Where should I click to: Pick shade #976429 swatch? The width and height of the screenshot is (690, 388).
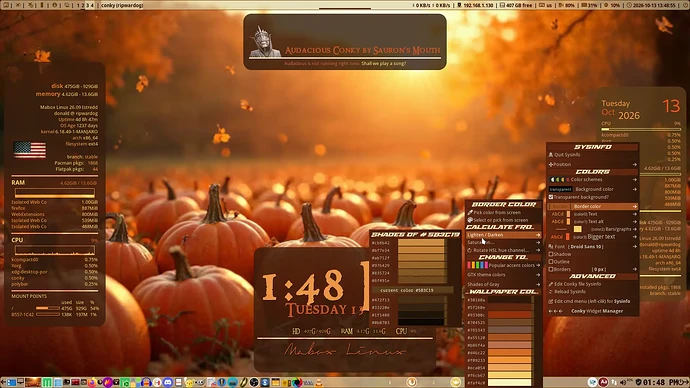pos(421,265)
